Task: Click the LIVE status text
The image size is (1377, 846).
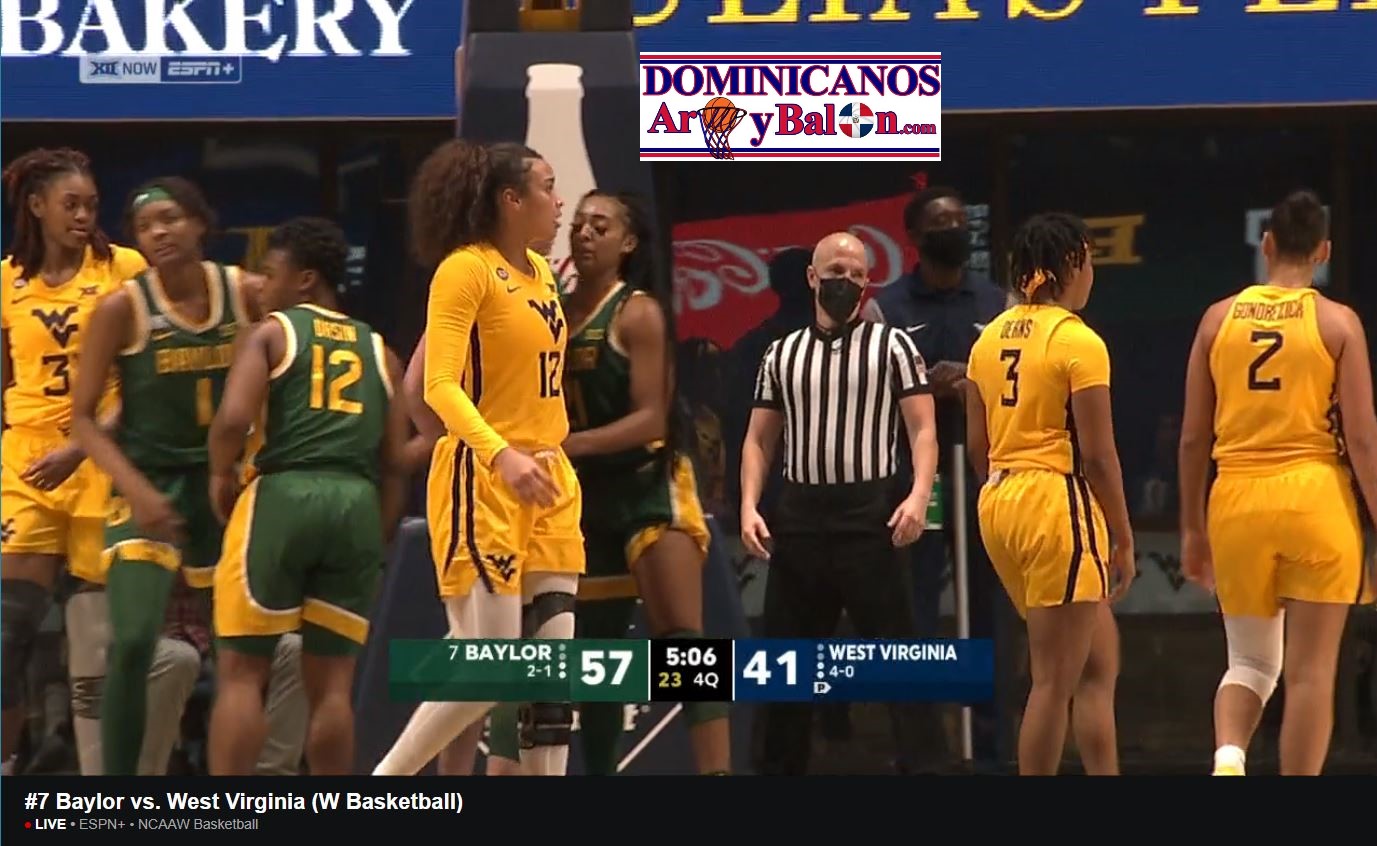Action: coord(50,825)
